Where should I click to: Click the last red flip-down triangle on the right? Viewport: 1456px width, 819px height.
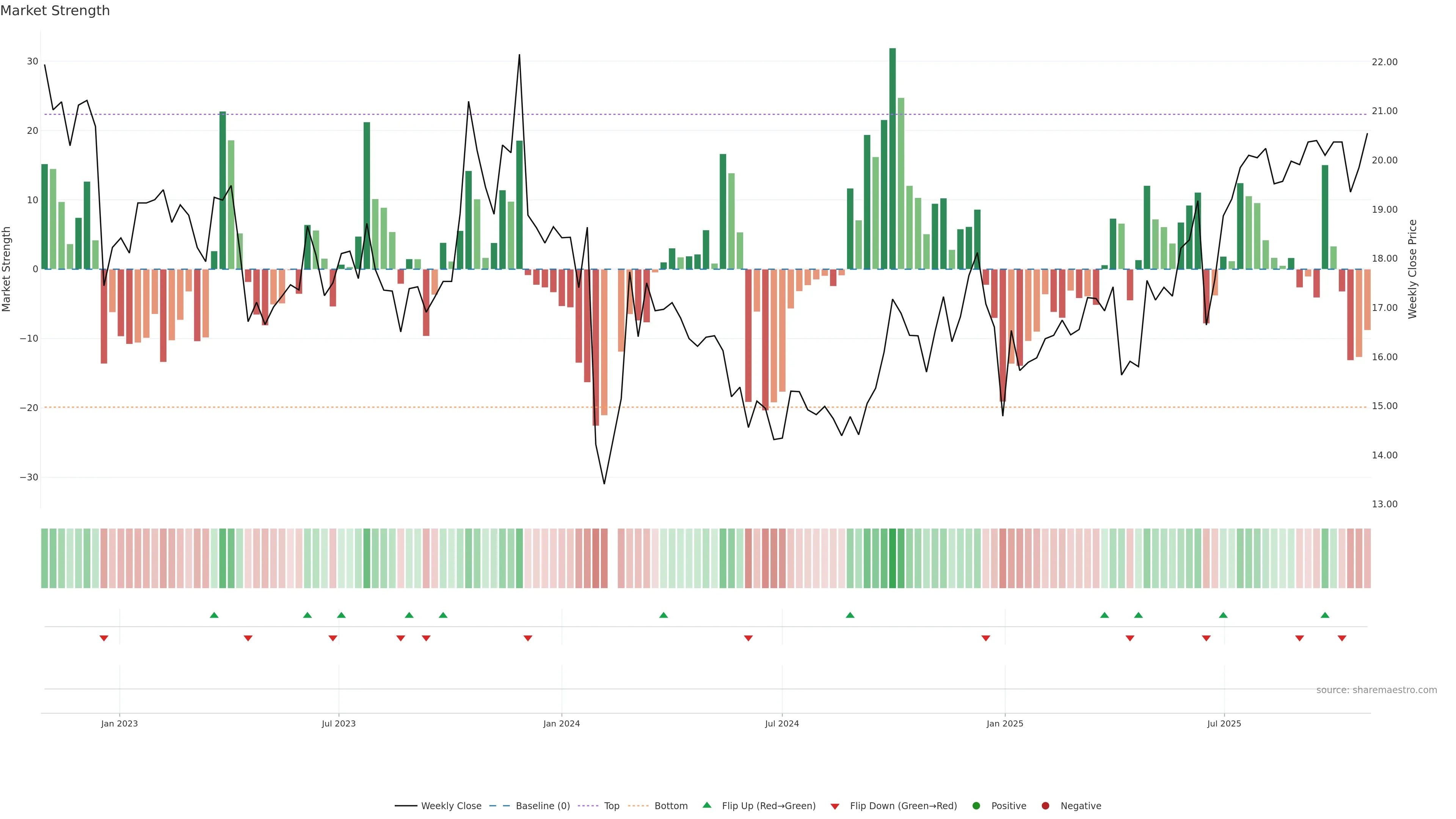pyautogui.click(x=1342, y=638)
